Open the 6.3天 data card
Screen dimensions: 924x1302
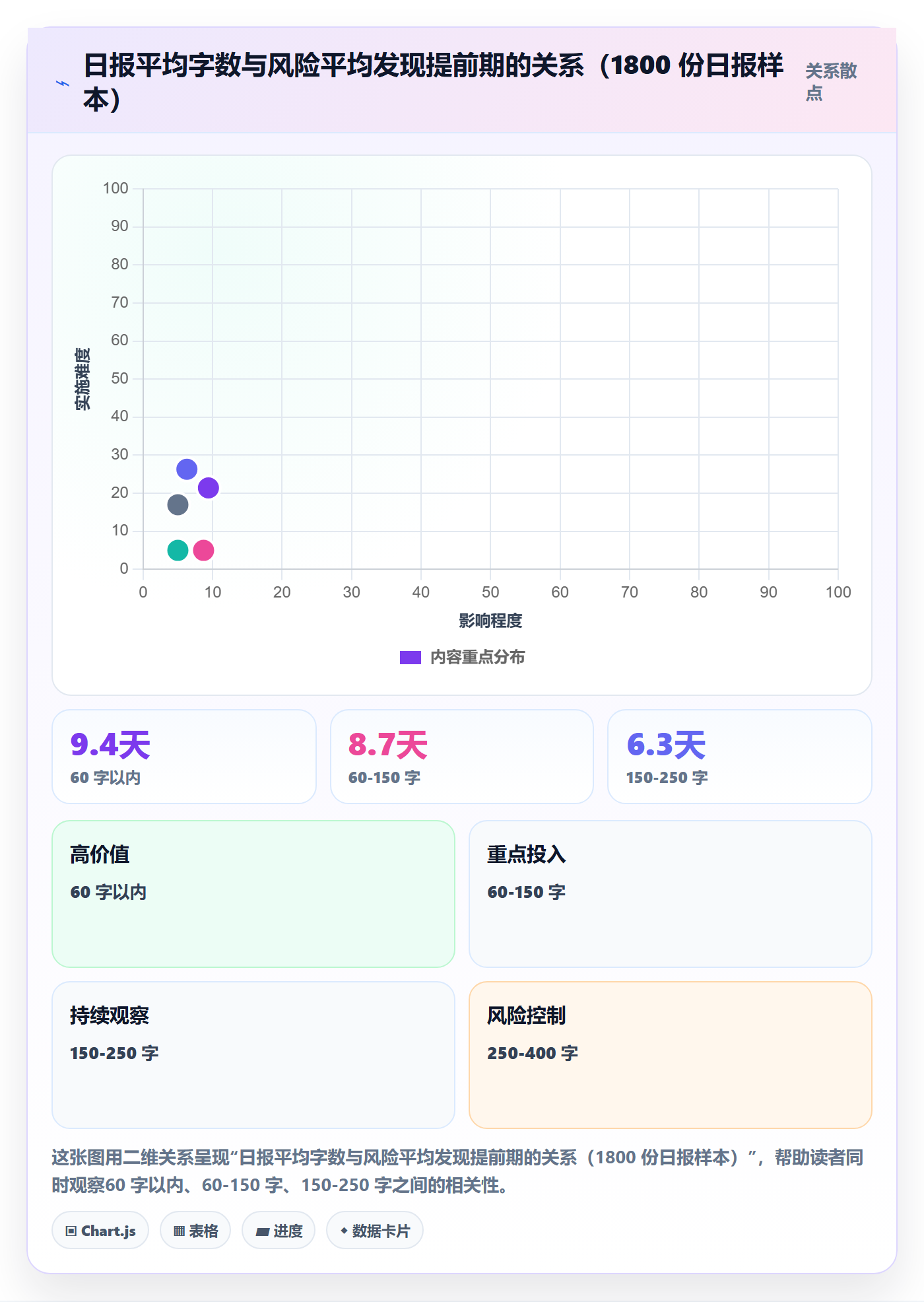[x=740, y=757]
